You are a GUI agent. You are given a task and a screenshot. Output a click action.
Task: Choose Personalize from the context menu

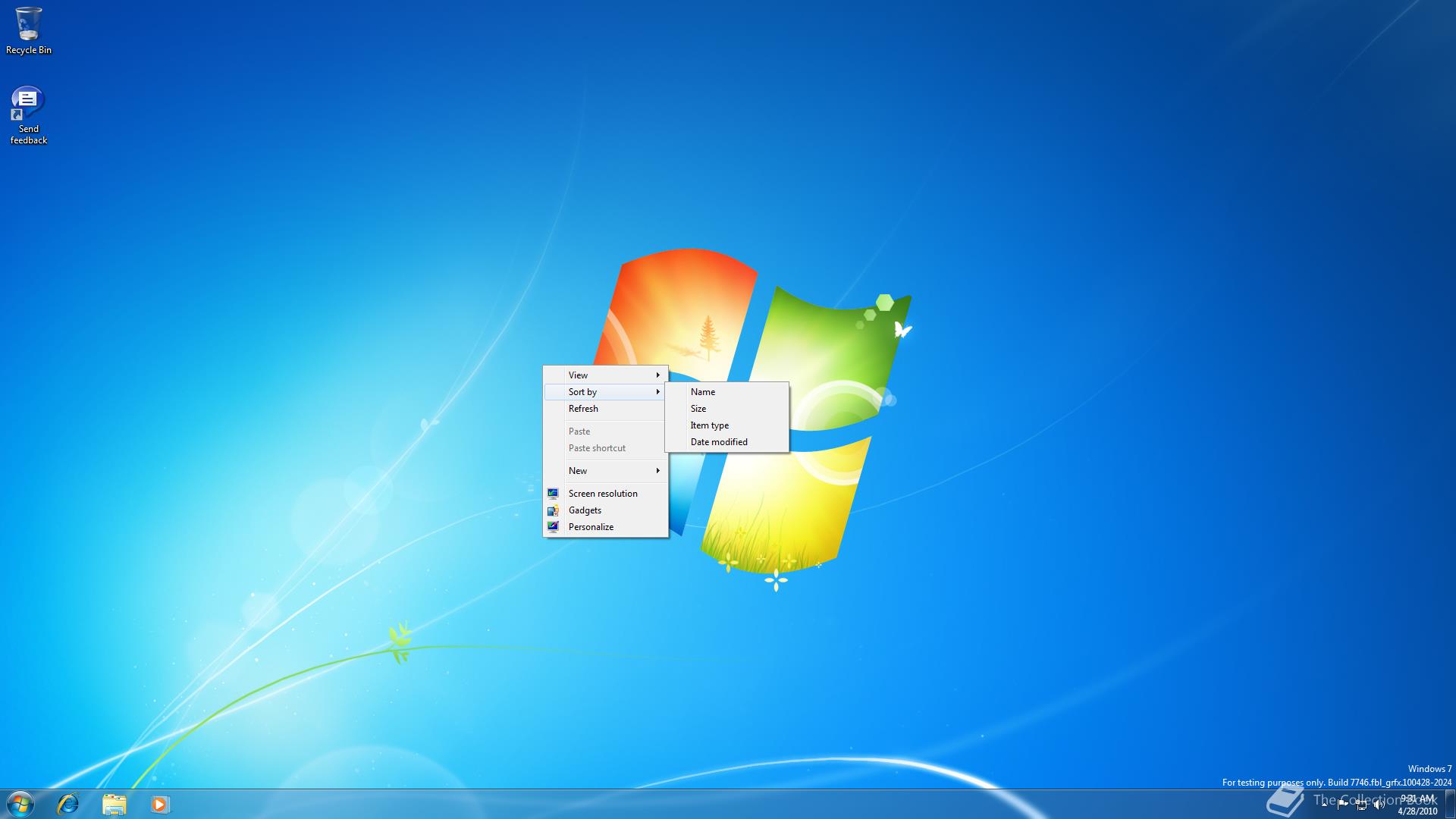coord(605,526)
